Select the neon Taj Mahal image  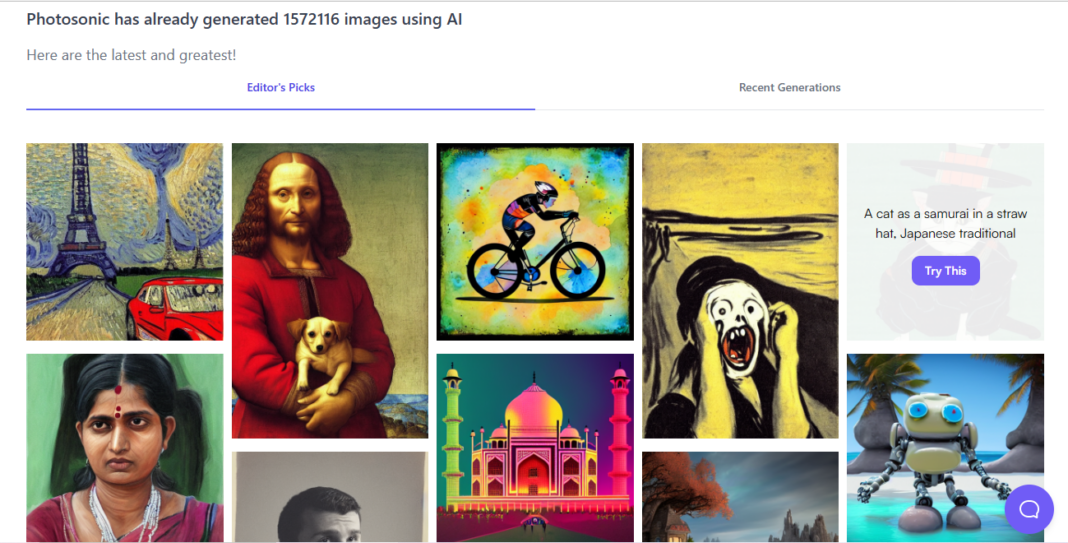tap(535, 447)
